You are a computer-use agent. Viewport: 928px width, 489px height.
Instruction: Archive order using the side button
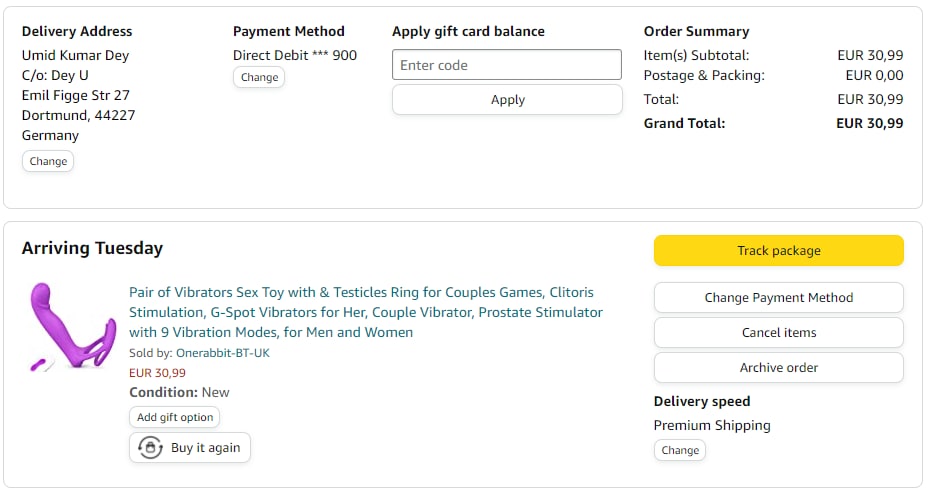click(x=778, y=367)
